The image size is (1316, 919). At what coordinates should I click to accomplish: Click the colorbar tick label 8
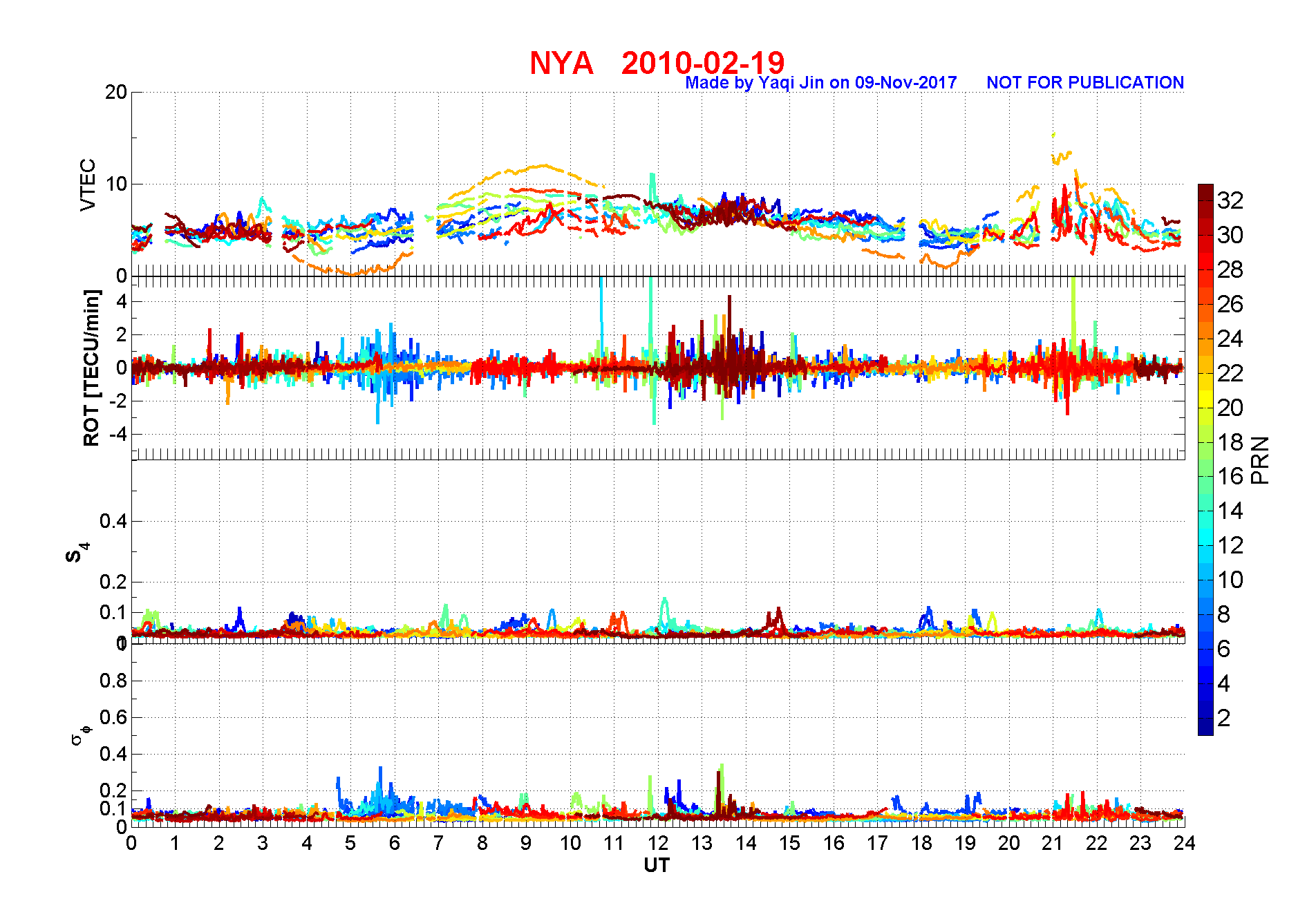[1223, 614]
